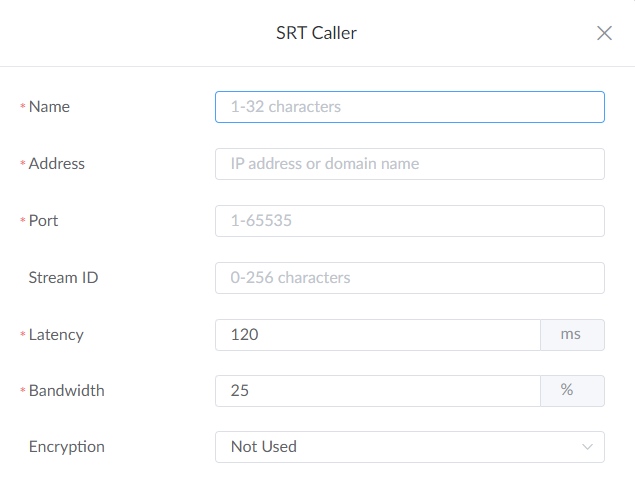Click the Port field label
This screenshot has height=487, width=635.
point(44,221)
